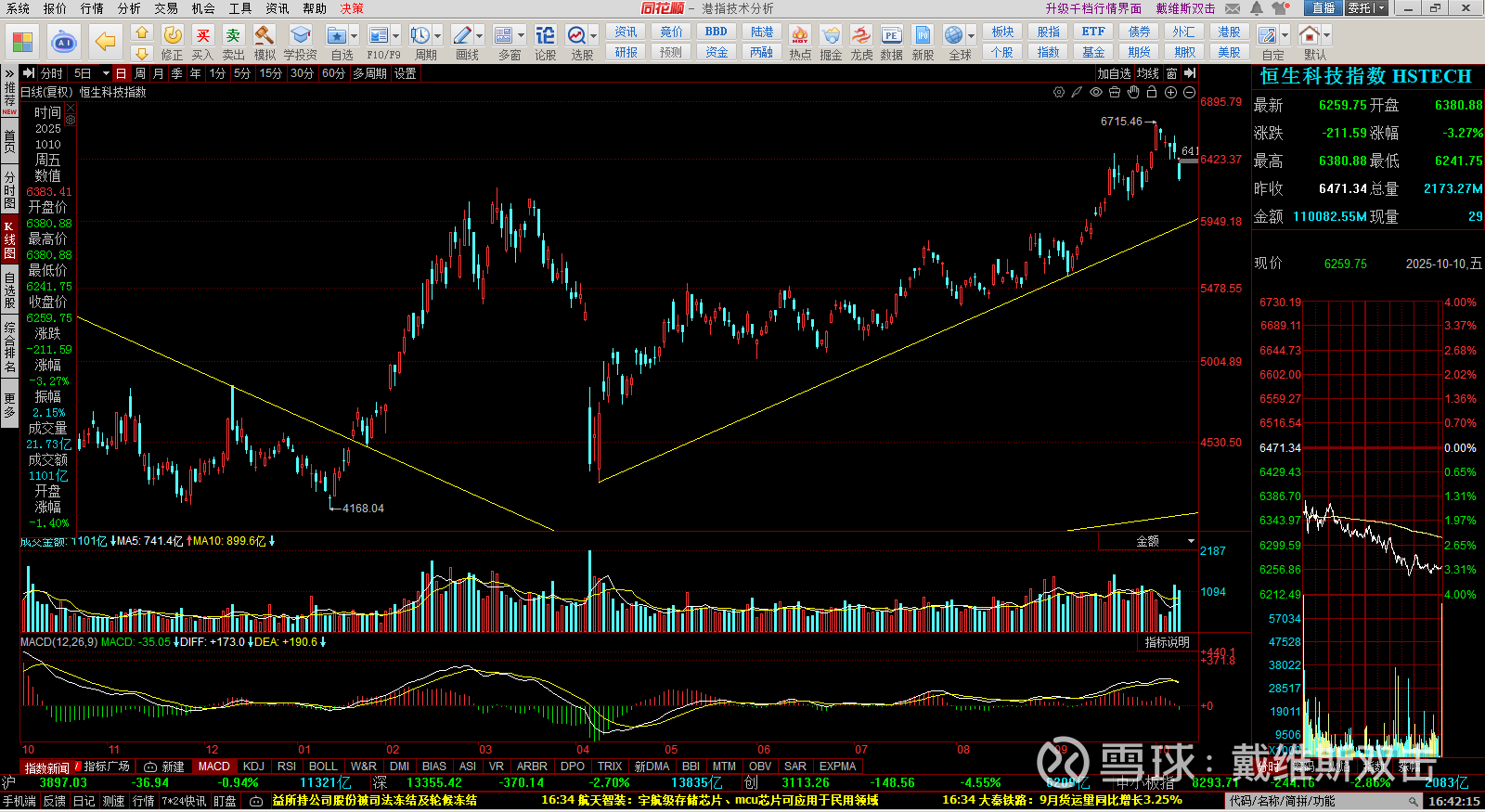Click the 指标说明 button
1485x812 pixels.
(1168, 642)
